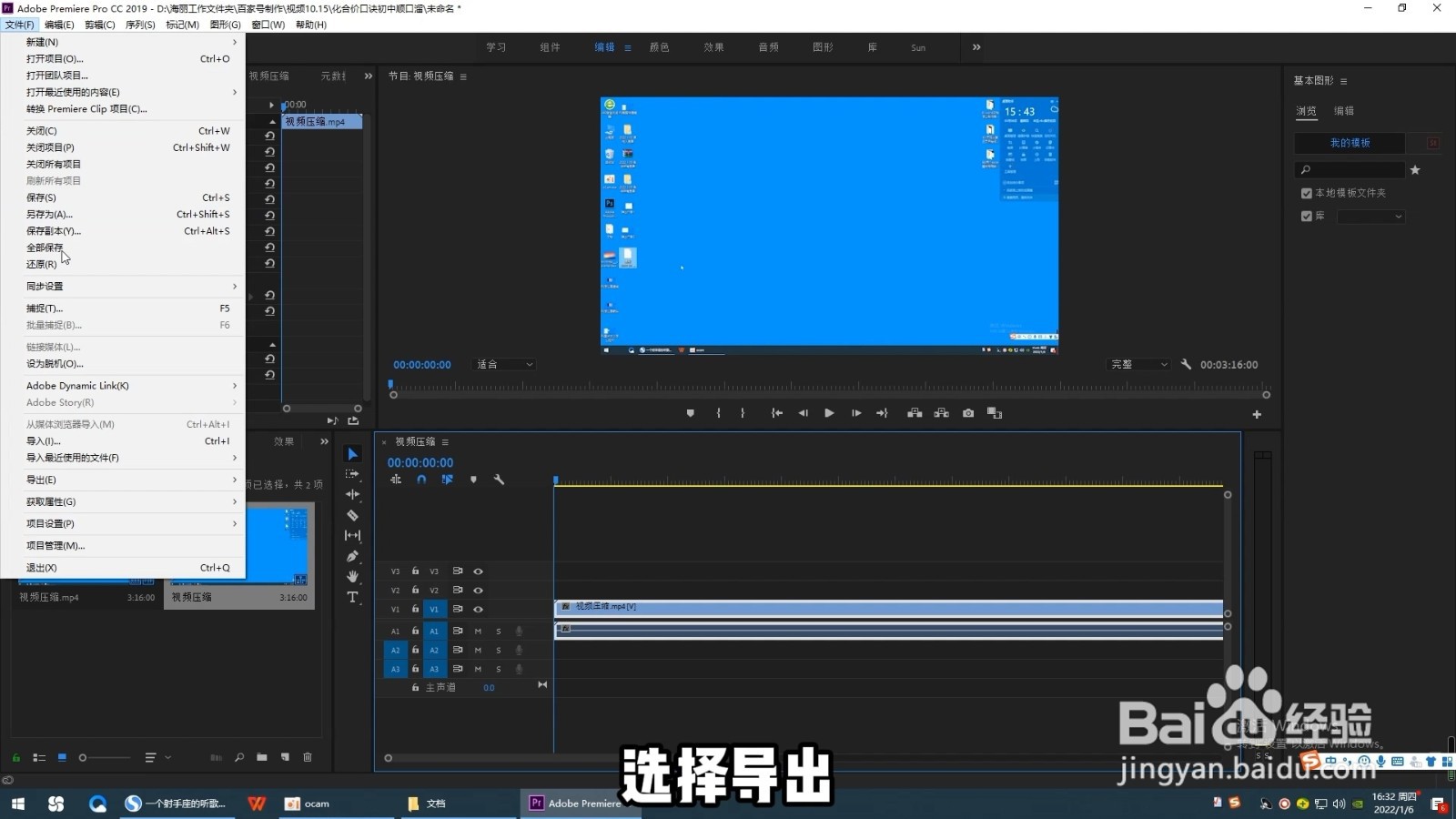Click the timeline playhead marker
The width and height of the screenshot is (1456, 819).
(555, 480)
